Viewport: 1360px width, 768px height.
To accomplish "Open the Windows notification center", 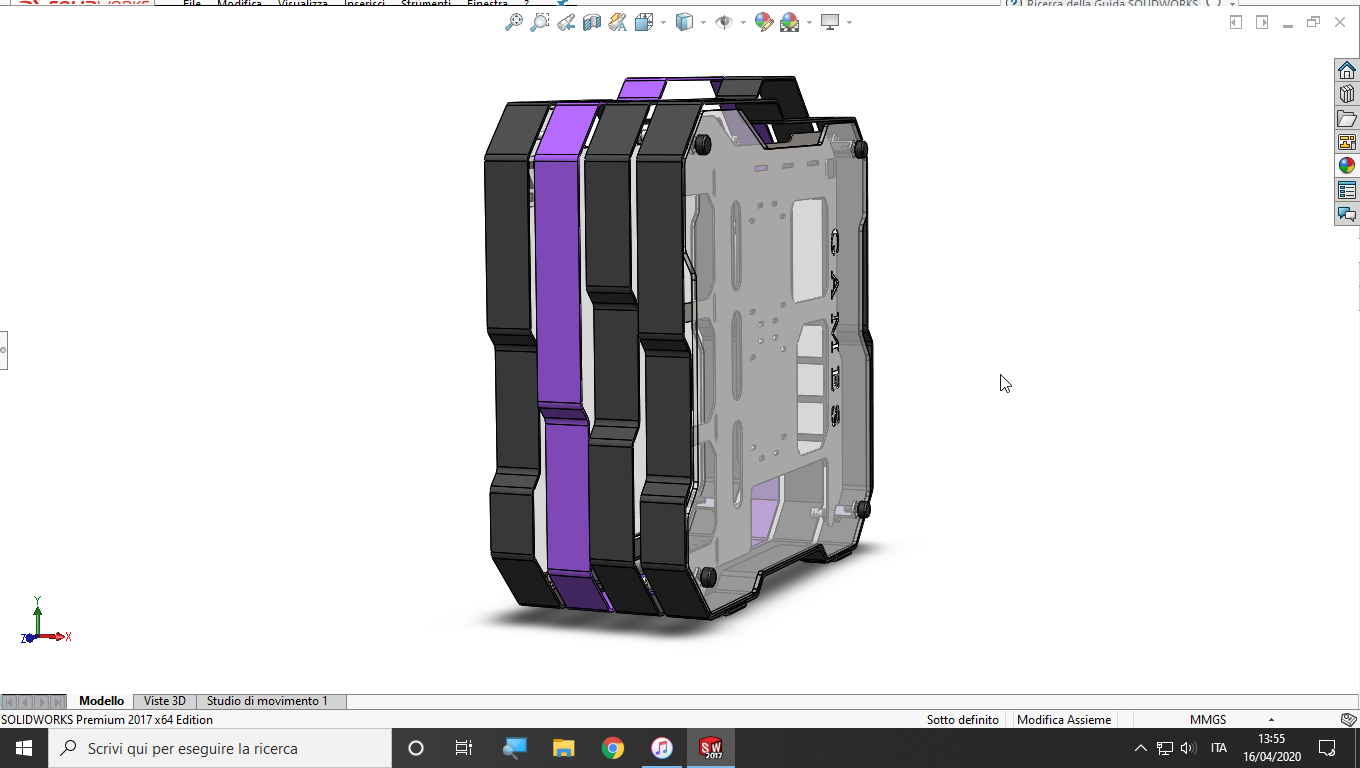I will [x=1327, y=748].
